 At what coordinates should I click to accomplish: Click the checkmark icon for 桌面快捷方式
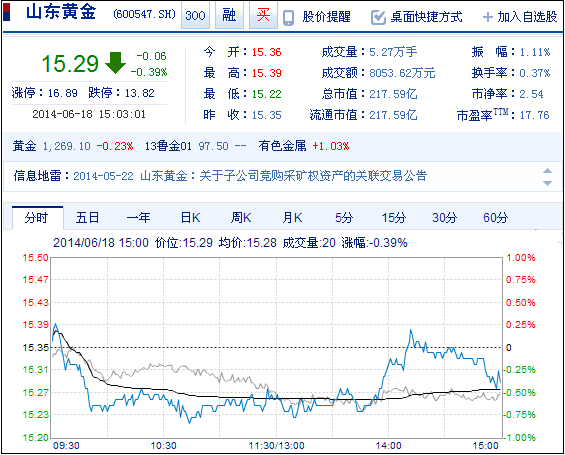[x=378, y=17]
